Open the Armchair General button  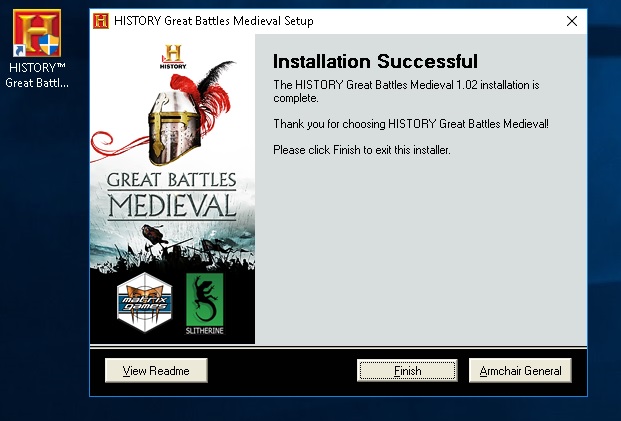(520, 371)
